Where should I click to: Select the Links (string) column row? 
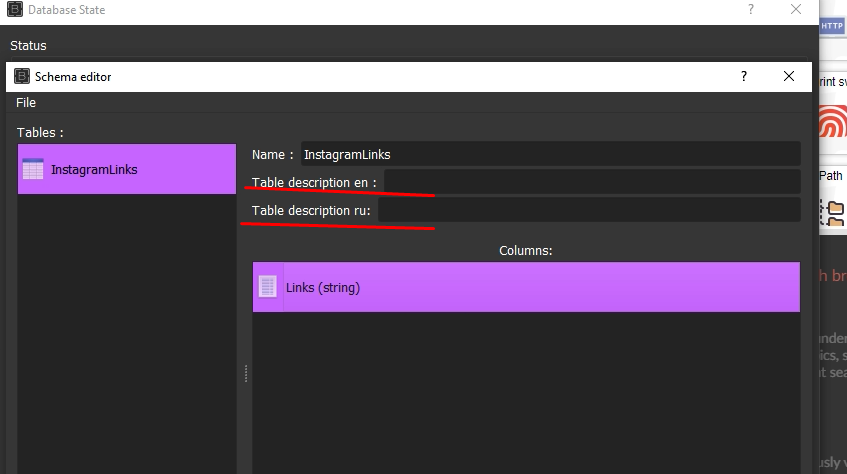point(526,287)
